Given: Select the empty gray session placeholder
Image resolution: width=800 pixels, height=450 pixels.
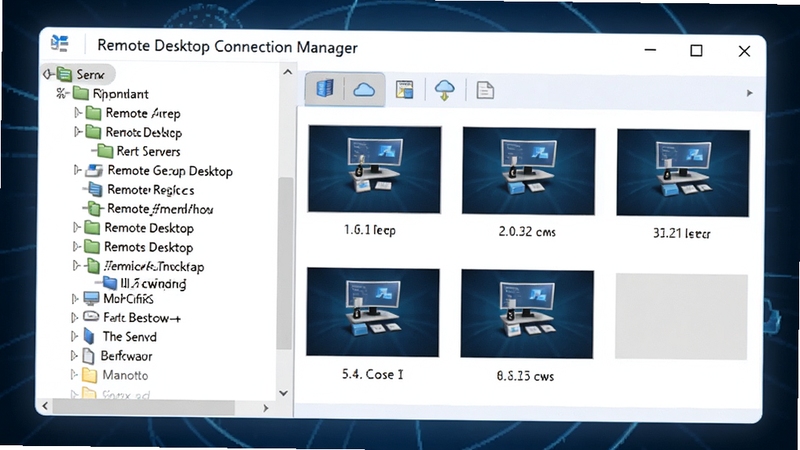Looking at the screenshot, I should [681, 316].
